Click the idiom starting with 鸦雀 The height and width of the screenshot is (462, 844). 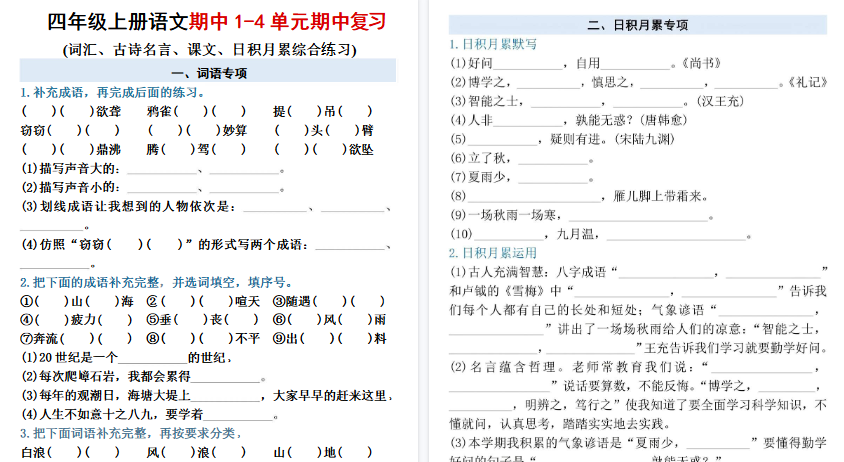[x=196, y=111]
